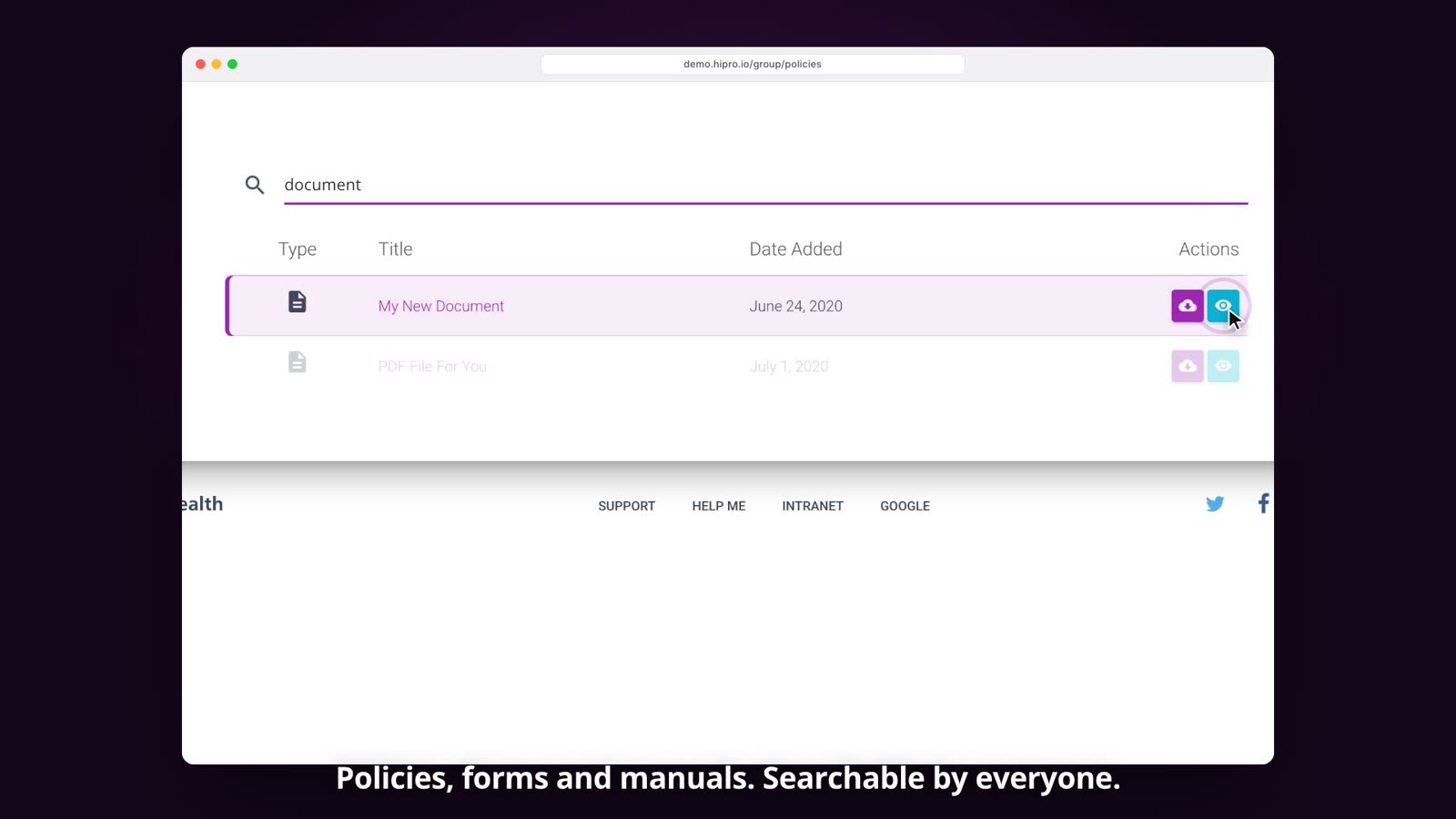Click the Actions column header
This screenshot has height=819, width=1456.
tap(1208, 249)
